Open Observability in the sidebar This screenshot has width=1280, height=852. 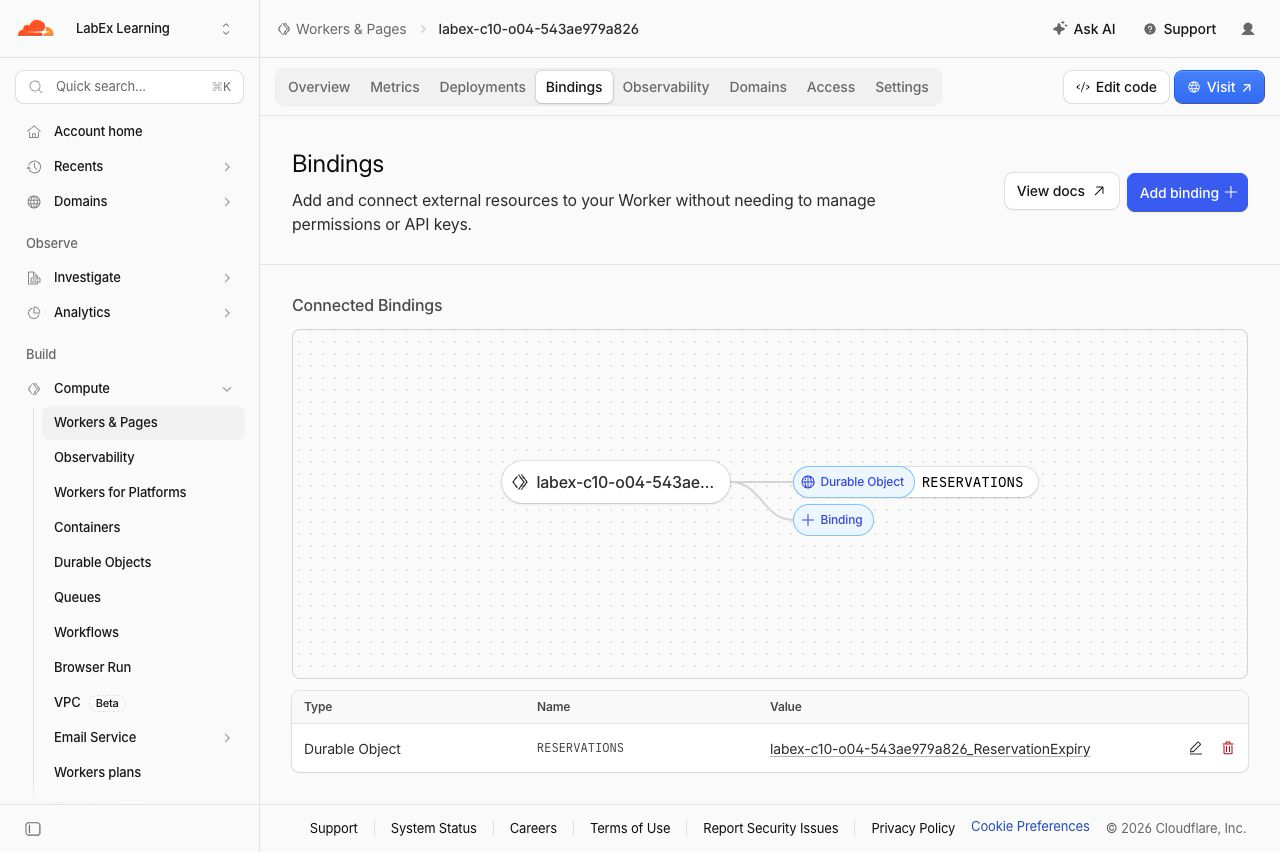point(143,457)
